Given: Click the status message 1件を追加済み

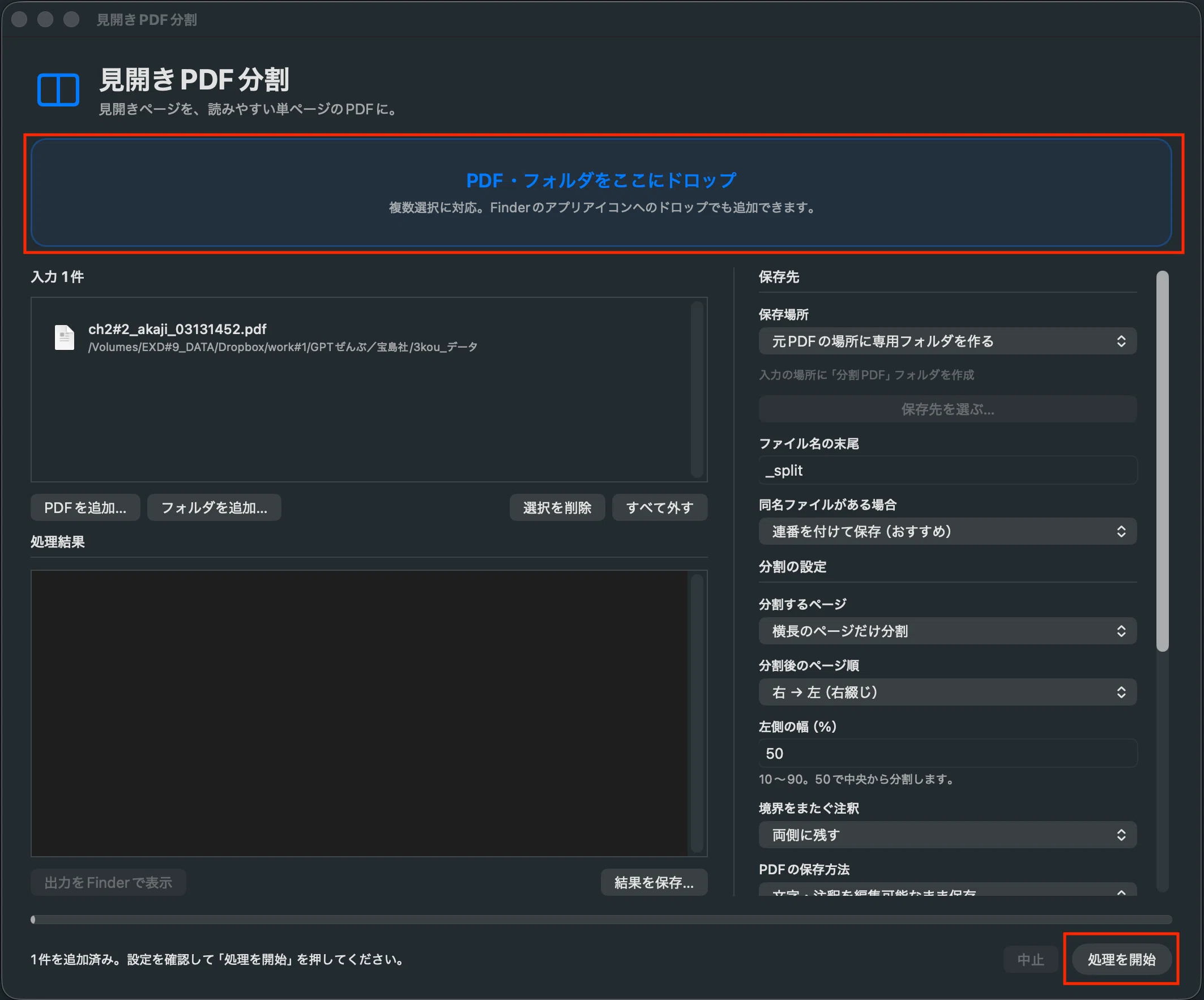Looking at the screenshot, I should tap(219, 959).
